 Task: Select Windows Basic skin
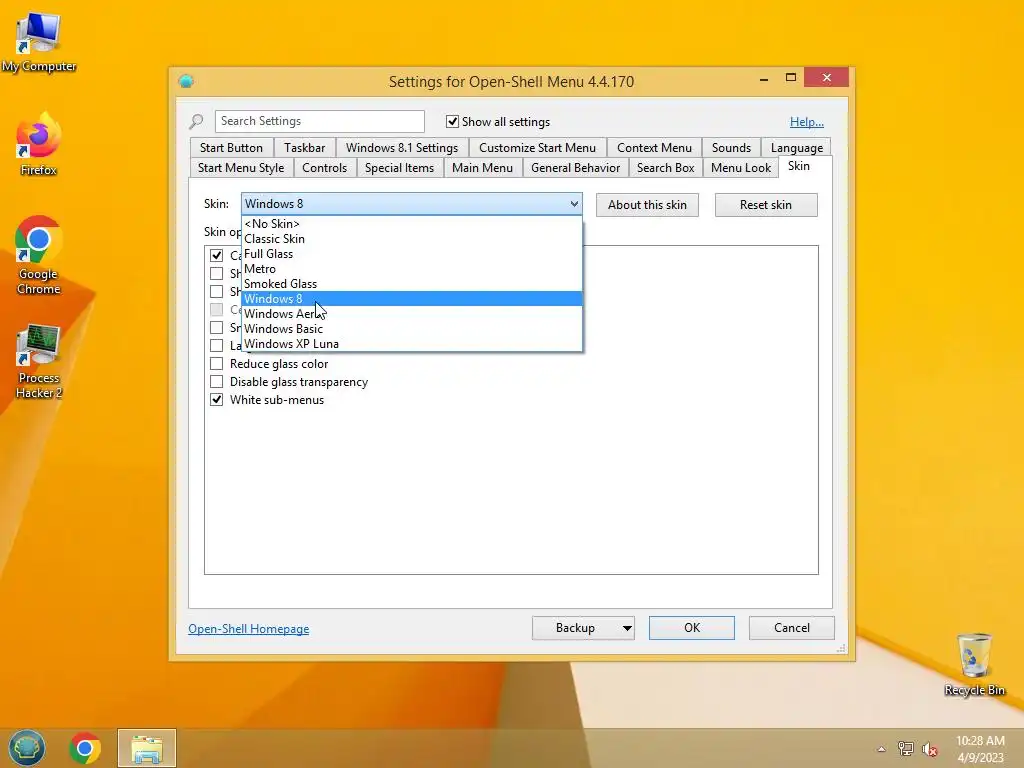411,328
